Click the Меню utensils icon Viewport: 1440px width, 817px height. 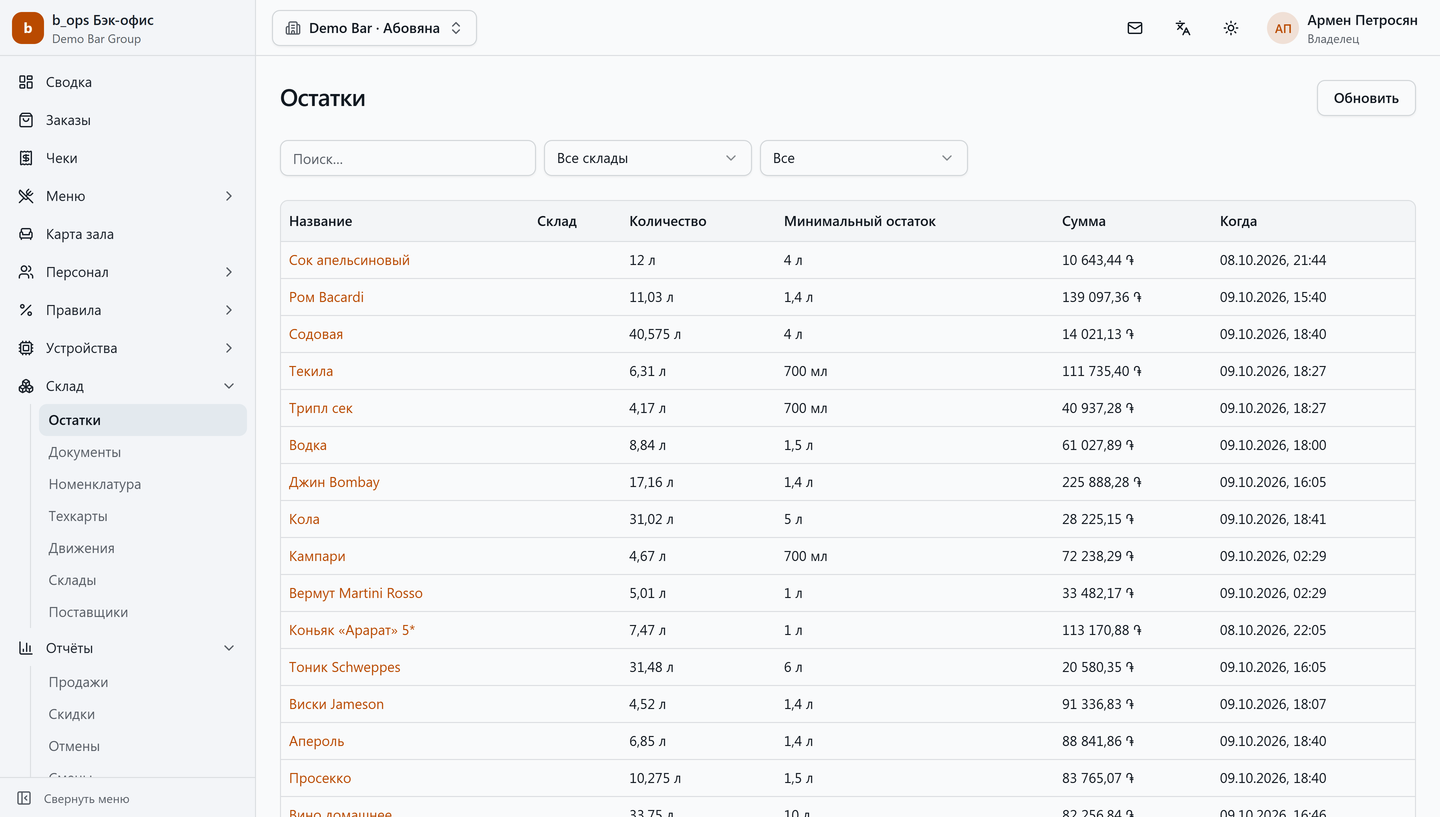26,196
